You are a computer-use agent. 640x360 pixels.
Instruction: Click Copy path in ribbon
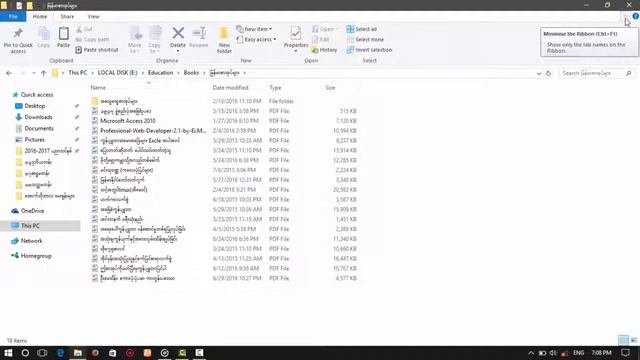pyautogui.click(x=92, y=40)
